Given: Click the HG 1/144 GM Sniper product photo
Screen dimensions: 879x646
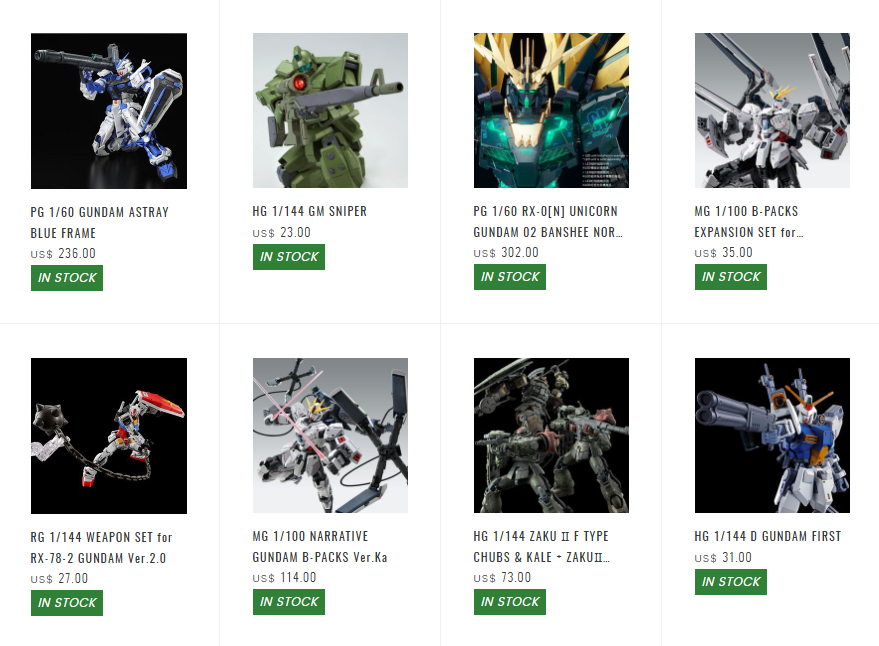Looking at the screenshot, I should pos(330,110).
